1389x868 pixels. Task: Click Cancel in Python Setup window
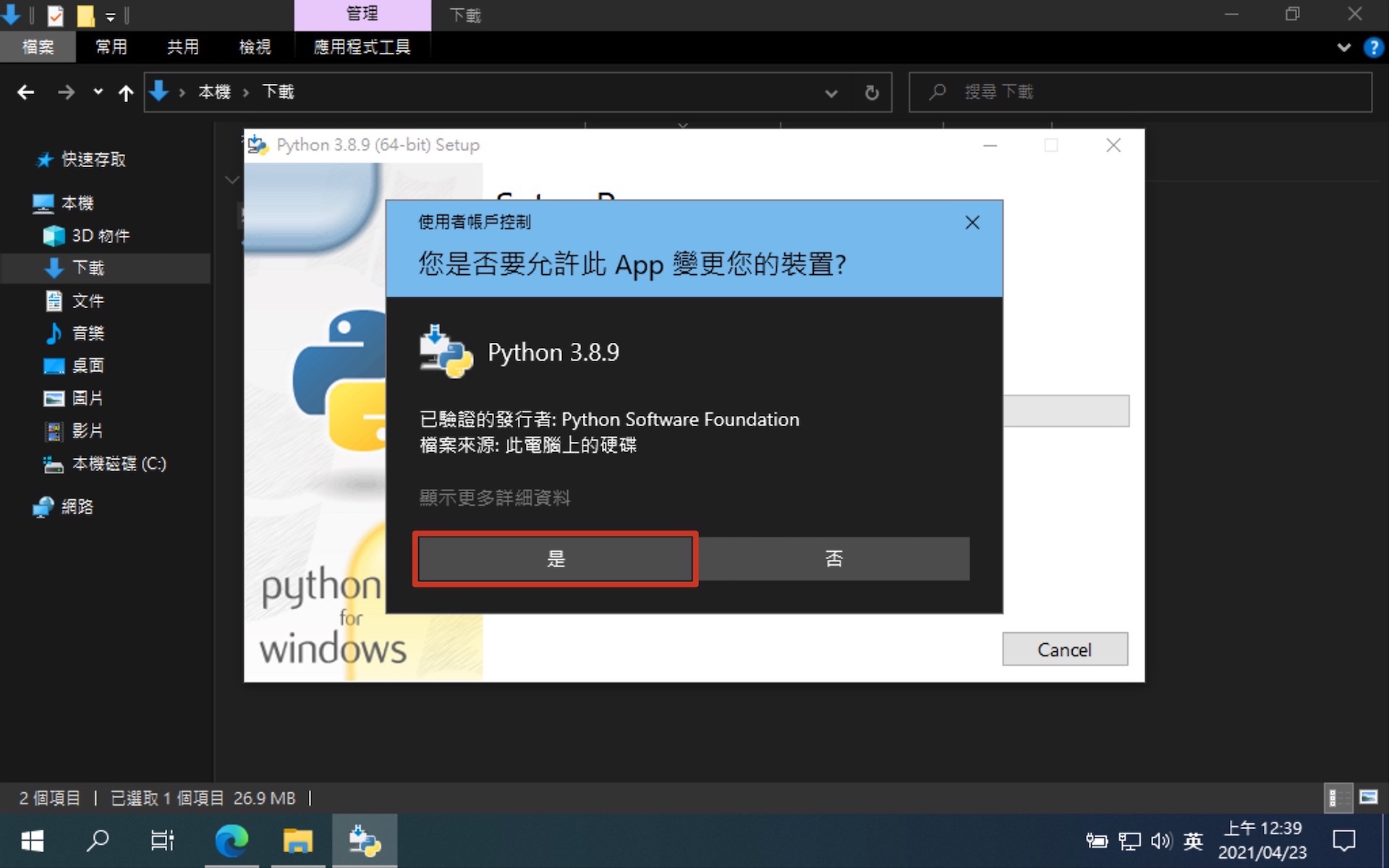pyautogui.click(x=1064, y=649)
